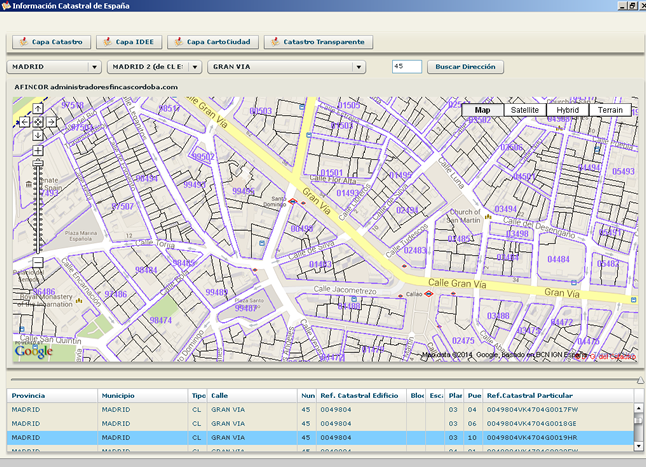Switch to Map view tab
This screenshot has height=467, width=646.
[482, 110]
